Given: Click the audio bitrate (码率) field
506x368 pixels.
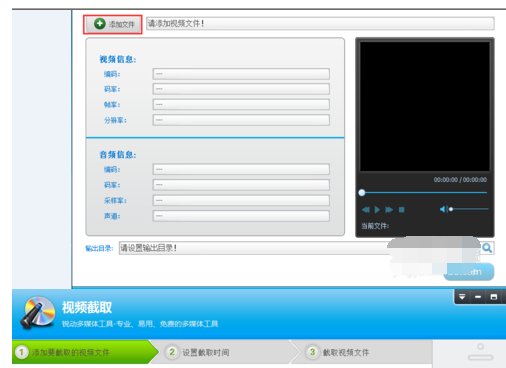Looking at the screenshot, I should coord(241,185).
